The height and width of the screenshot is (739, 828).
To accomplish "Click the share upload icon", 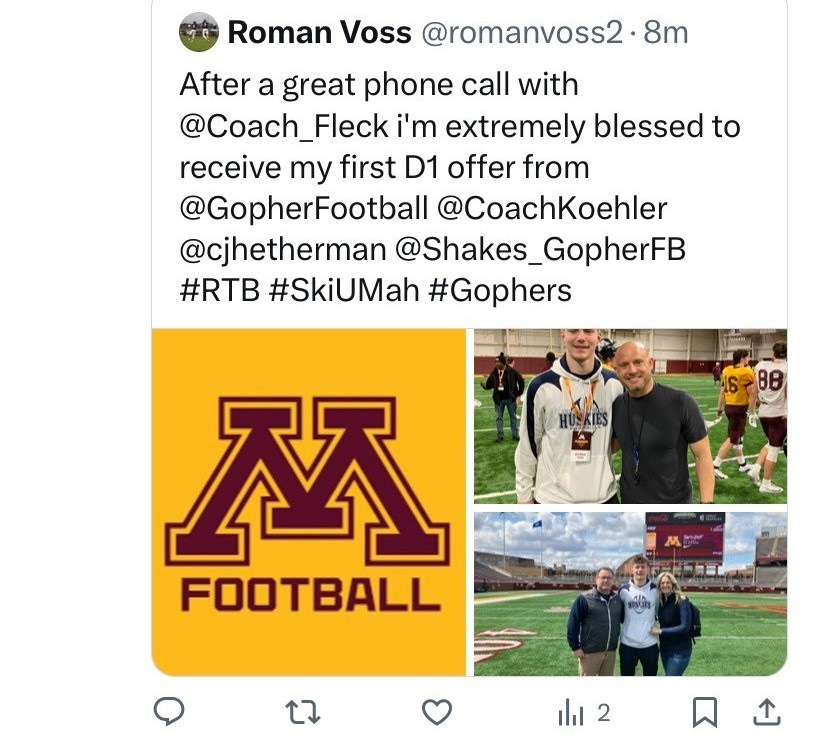I will point(767,712).
